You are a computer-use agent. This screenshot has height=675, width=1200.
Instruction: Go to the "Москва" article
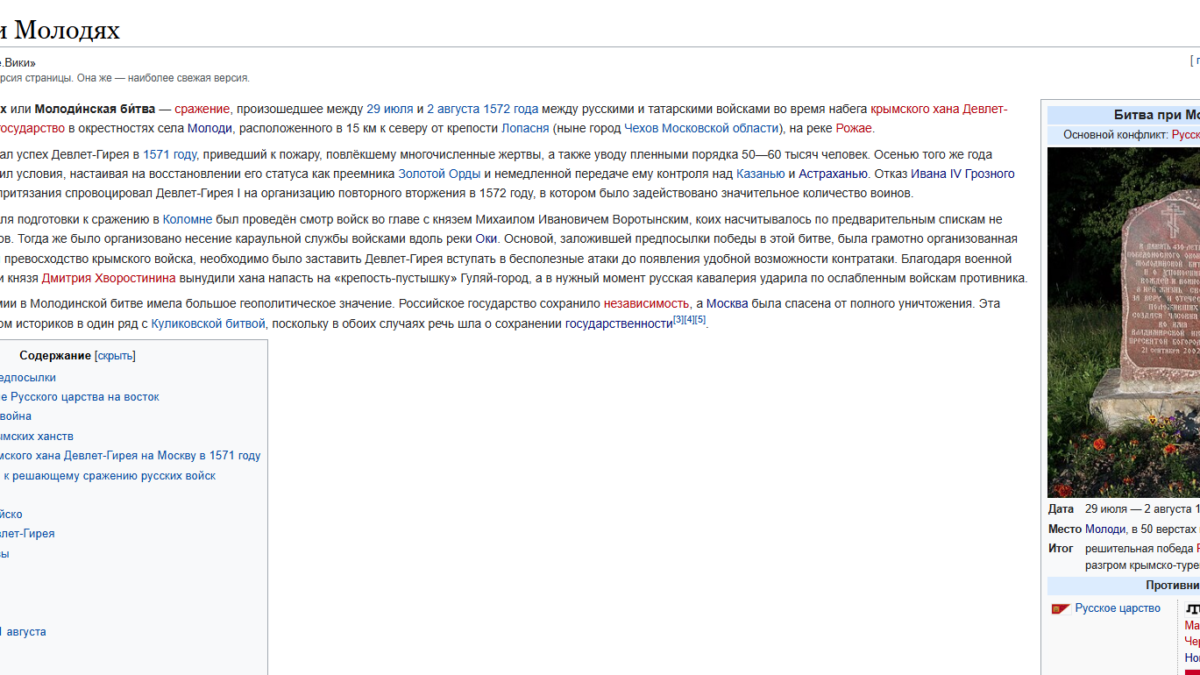727,303
